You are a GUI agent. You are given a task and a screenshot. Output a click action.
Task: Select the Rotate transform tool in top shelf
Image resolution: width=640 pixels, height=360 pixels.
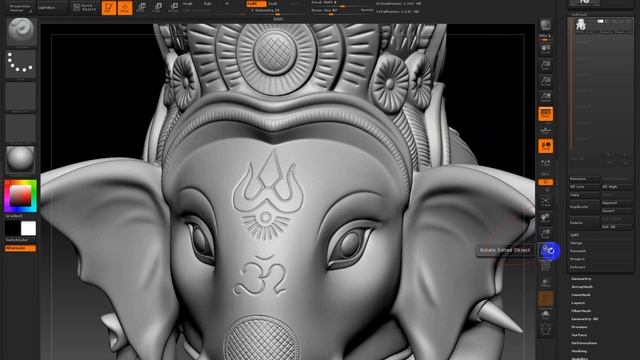pos(173,8)
